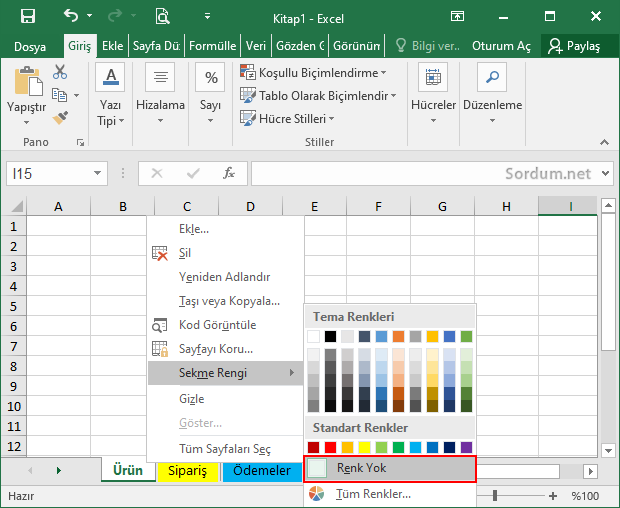Choose Gizle from context menu
620x508 pixels.
click(x=225, y=399)
